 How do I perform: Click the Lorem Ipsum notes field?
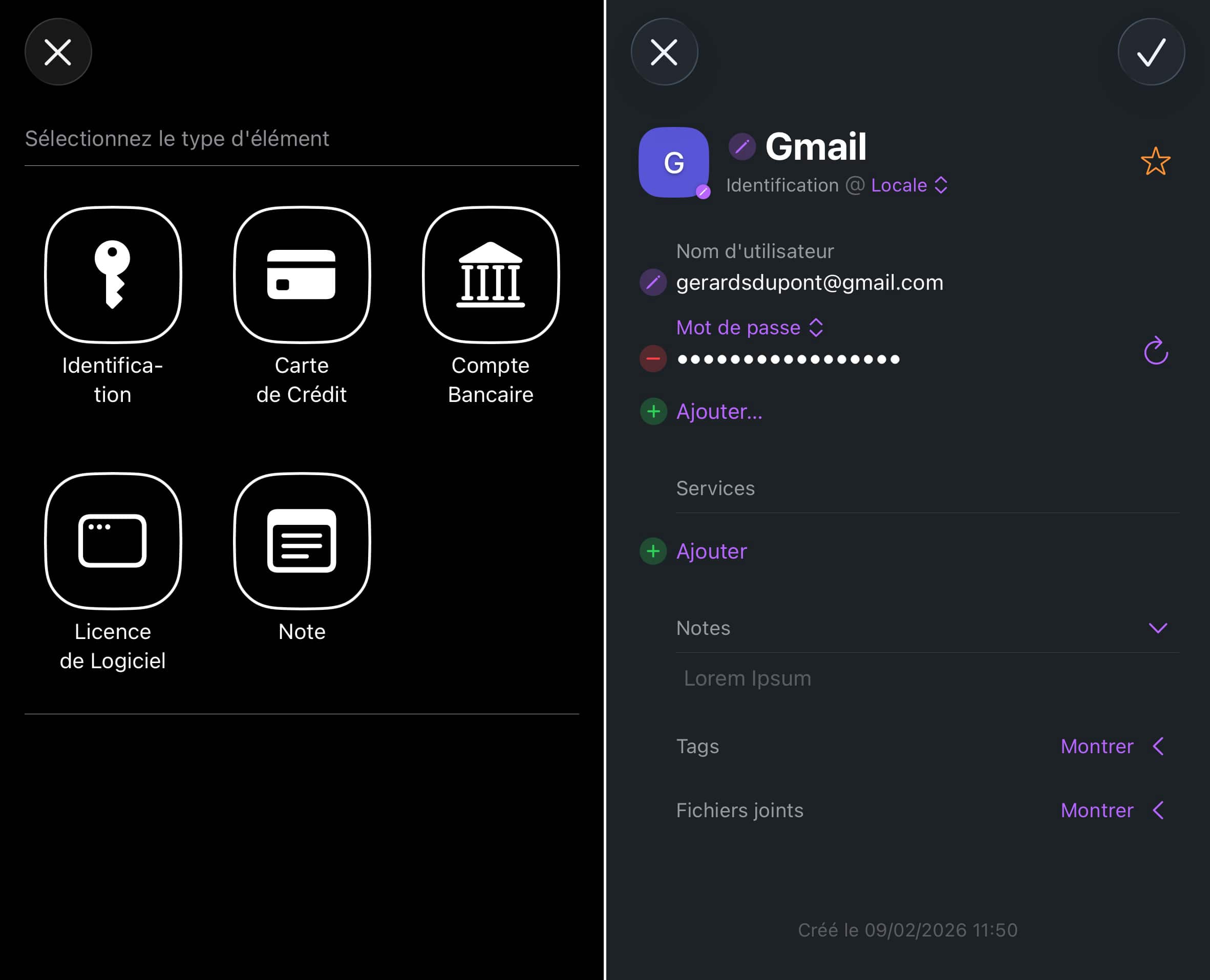[747, 678]
